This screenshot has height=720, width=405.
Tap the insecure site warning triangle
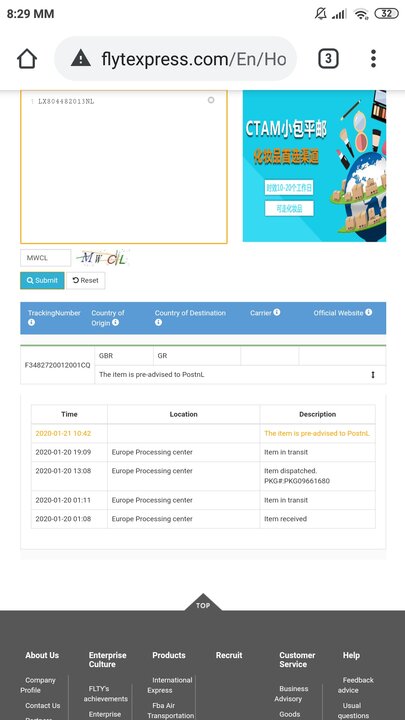81,59
